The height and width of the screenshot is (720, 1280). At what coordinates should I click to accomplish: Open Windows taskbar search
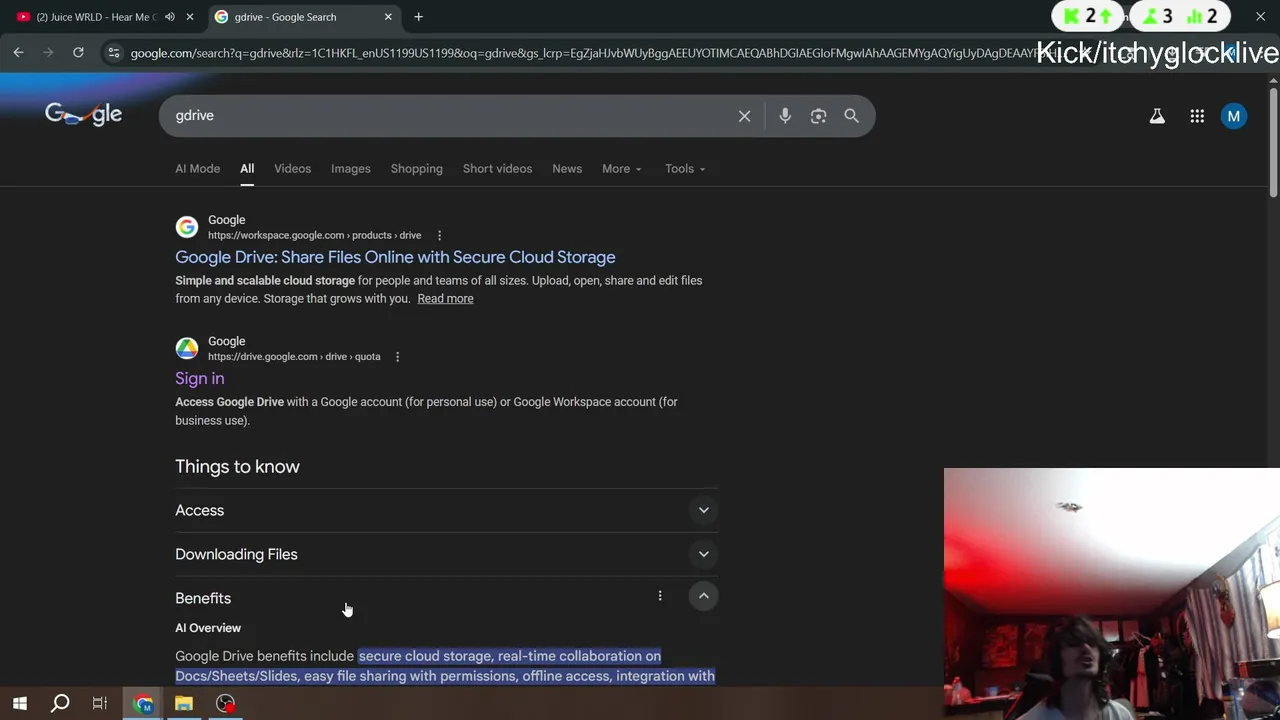pos(60,704)
